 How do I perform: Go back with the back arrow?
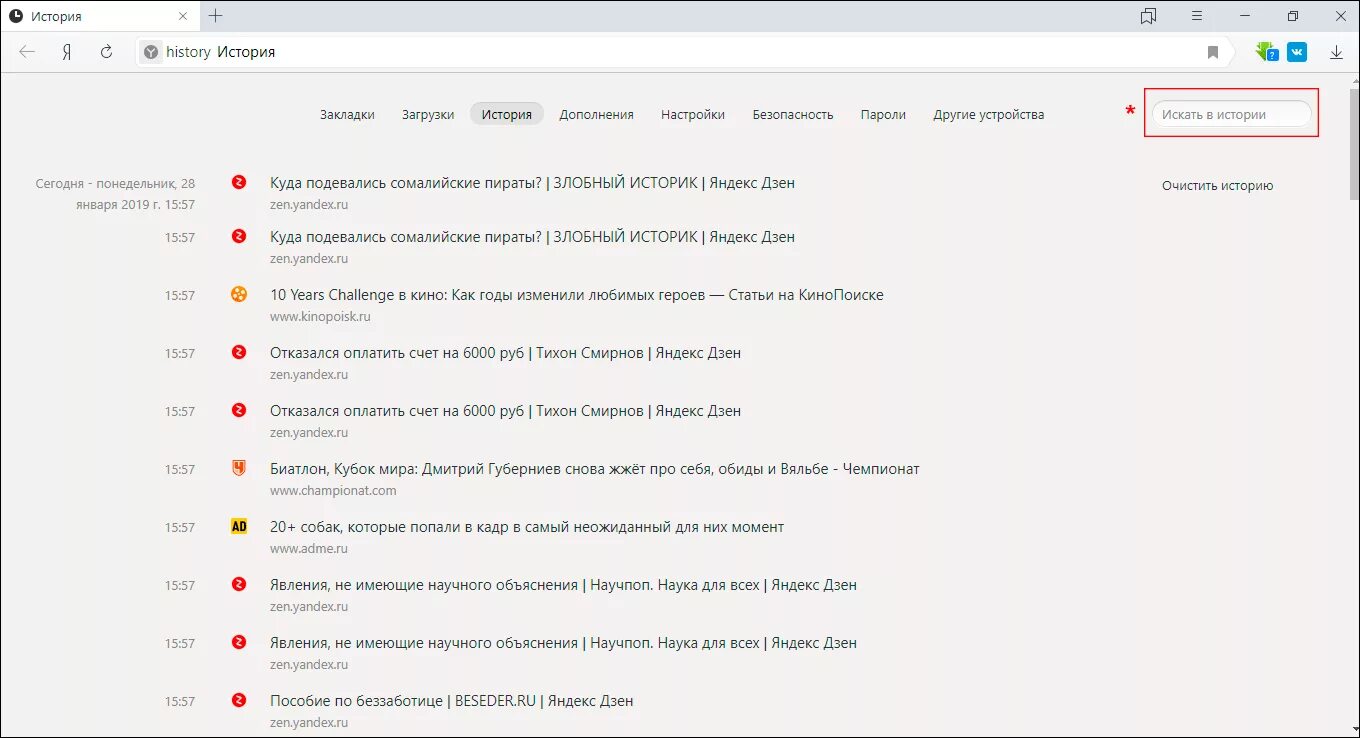[27, 52]
